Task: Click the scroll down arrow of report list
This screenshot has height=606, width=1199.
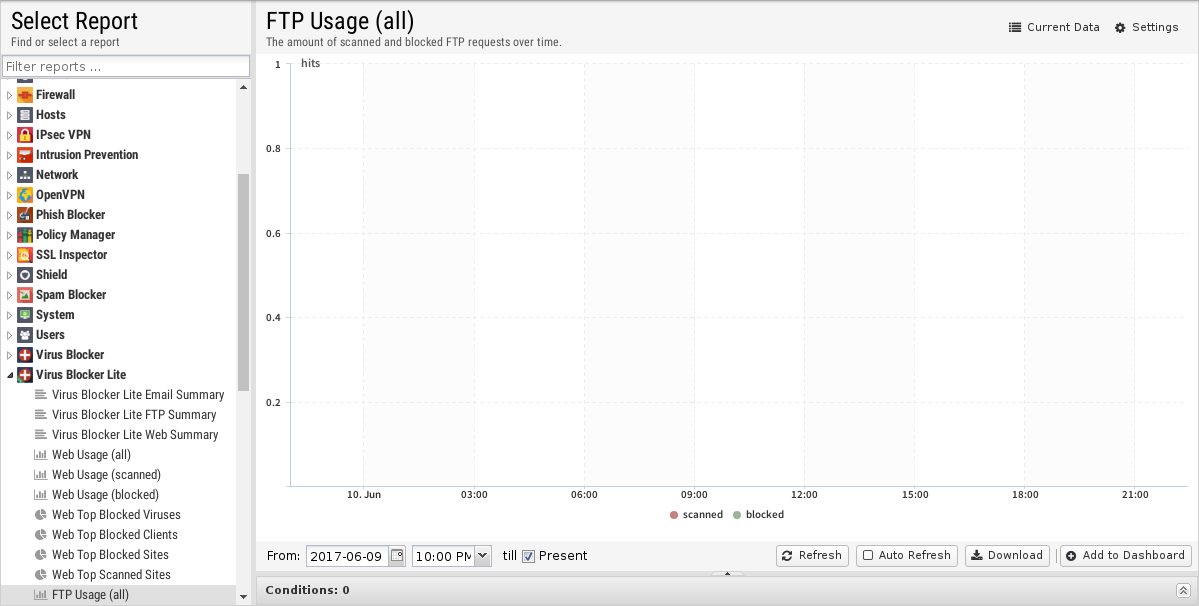Action: tap(243, 597)
